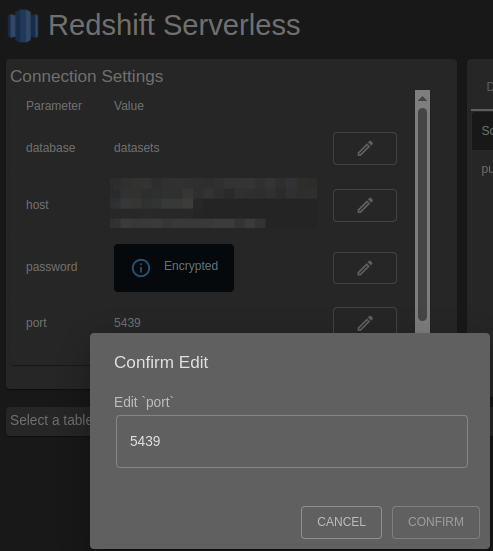Click the 'Confirm Edit' dialog title
The width and height of the screenshot is (493, 551).
coord(161,362)
